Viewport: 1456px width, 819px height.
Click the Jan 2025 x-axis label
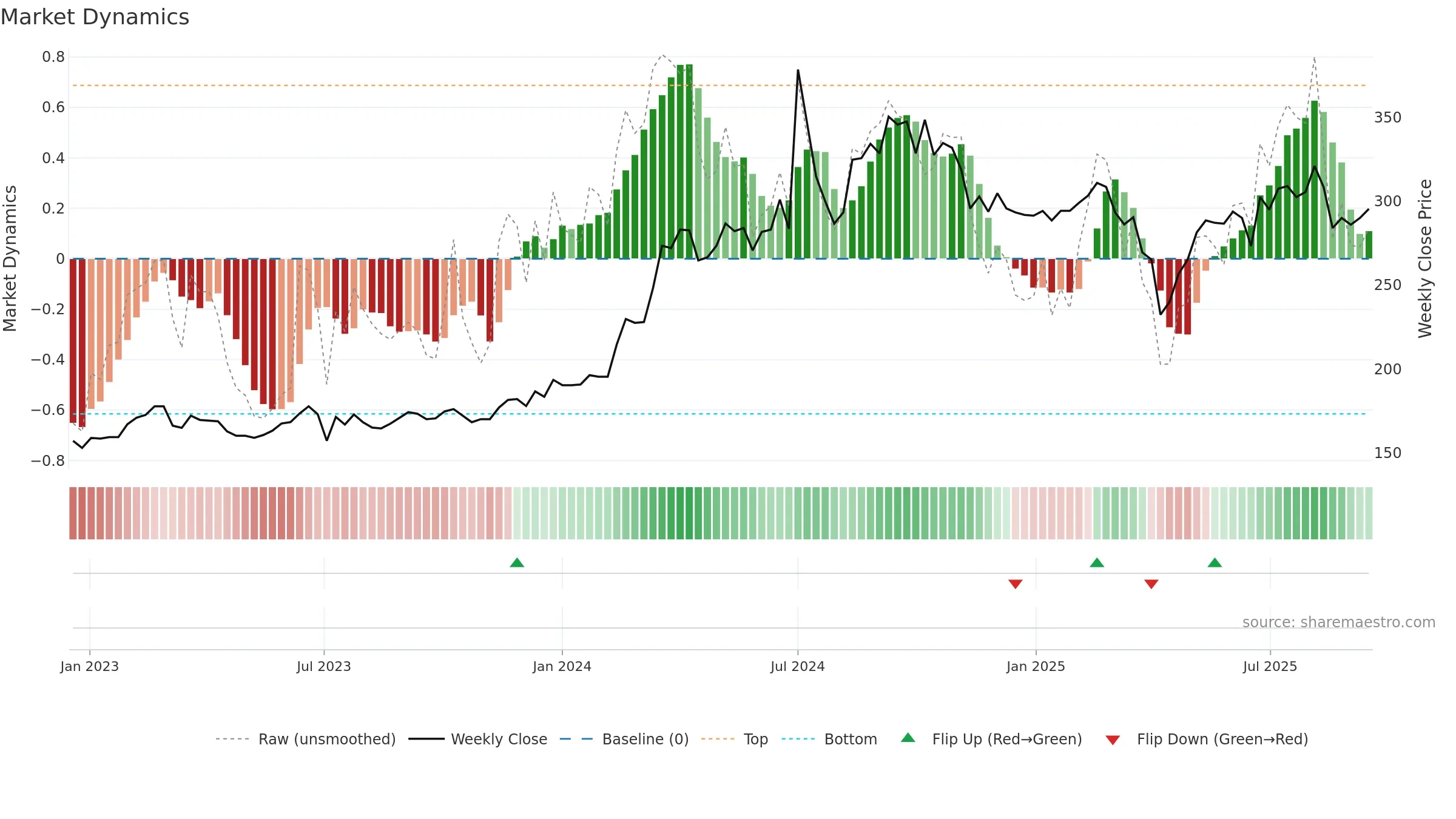1036,666
